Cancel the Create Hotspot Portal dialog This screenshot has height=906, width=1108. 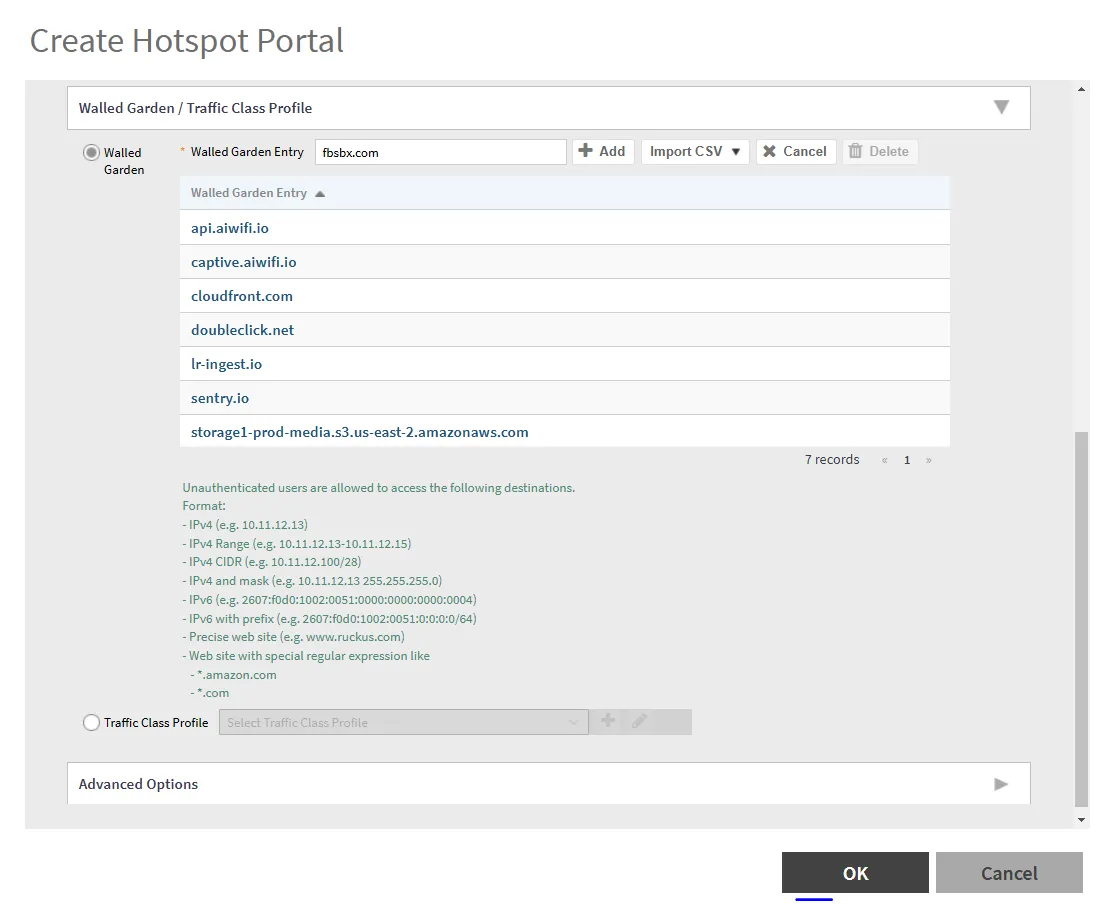pos(1009,873)
